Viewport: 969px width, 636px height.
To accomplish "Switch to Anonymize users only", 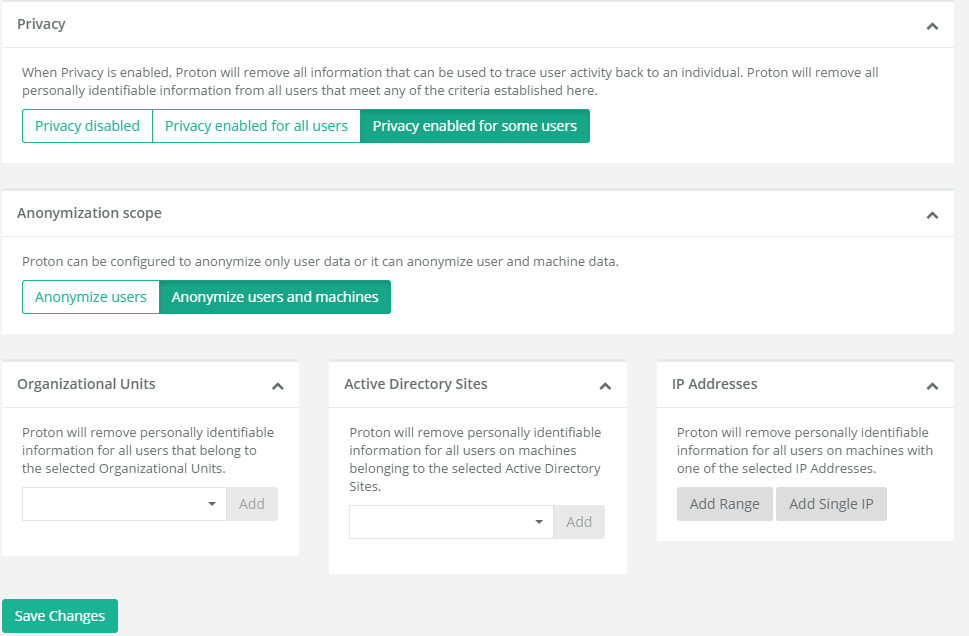I will (x=91, y=297).
